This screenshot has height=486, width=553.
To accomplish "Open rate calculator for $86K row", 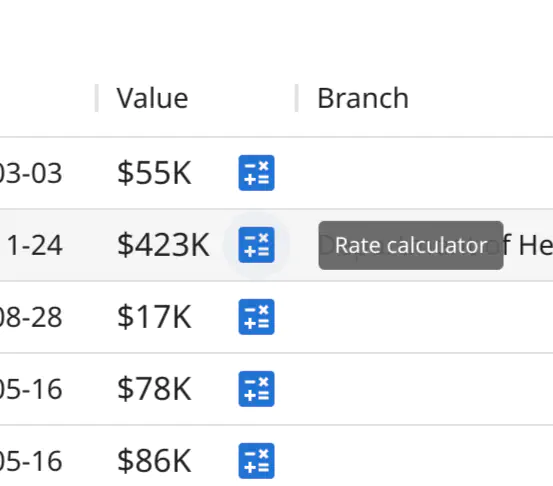I will 256,461.
